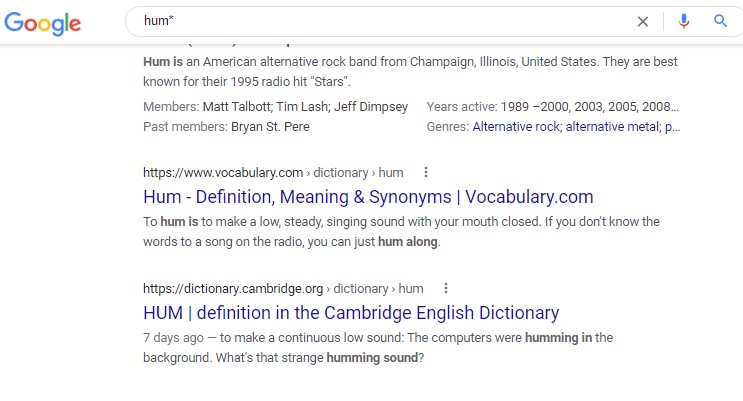Open Cambridge English Dictionary HUM result
Screen dimensions: 743x401
[351, 313]
